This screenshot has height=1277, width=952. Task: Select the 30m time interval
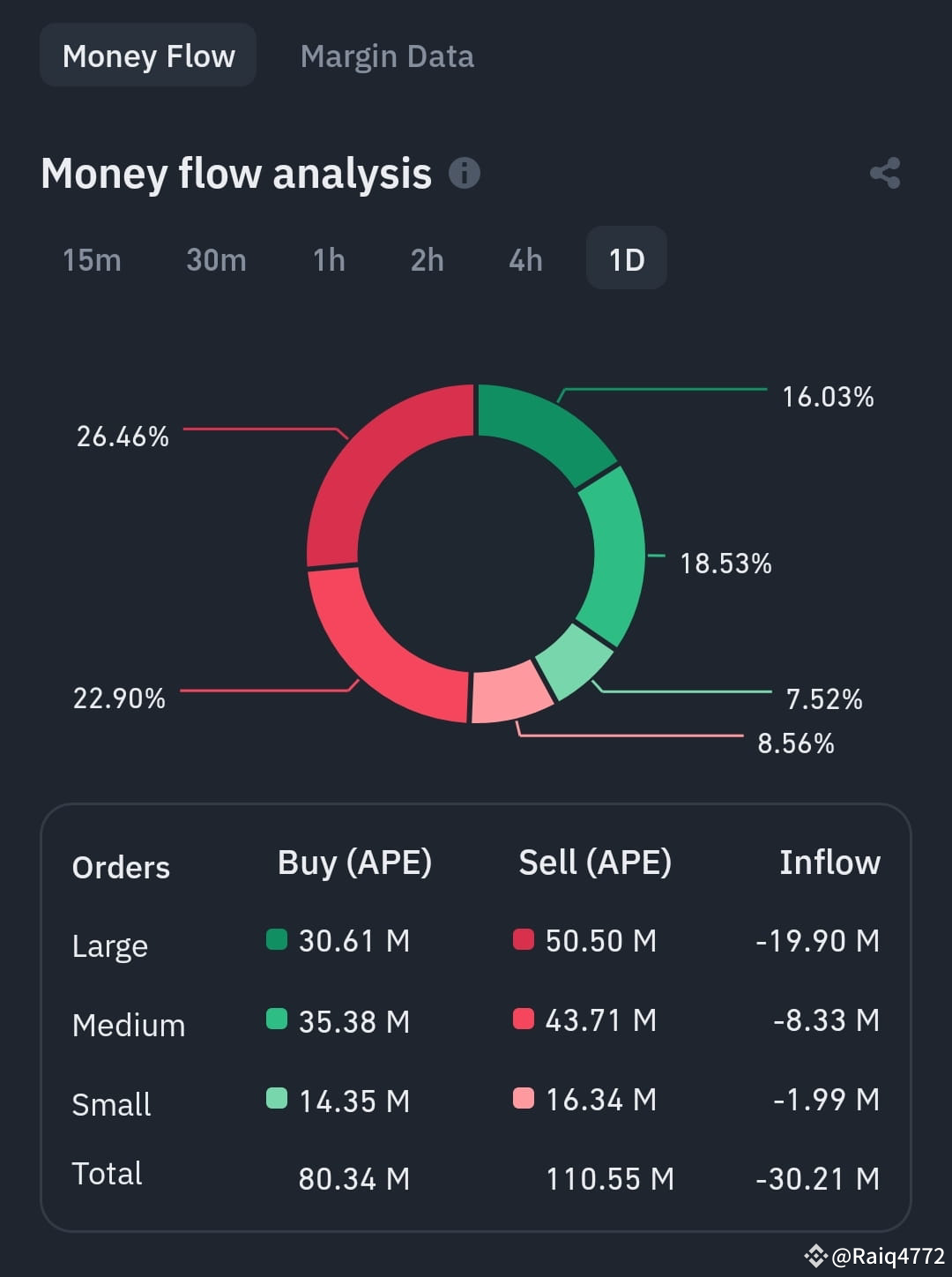[x=216, y=259]
